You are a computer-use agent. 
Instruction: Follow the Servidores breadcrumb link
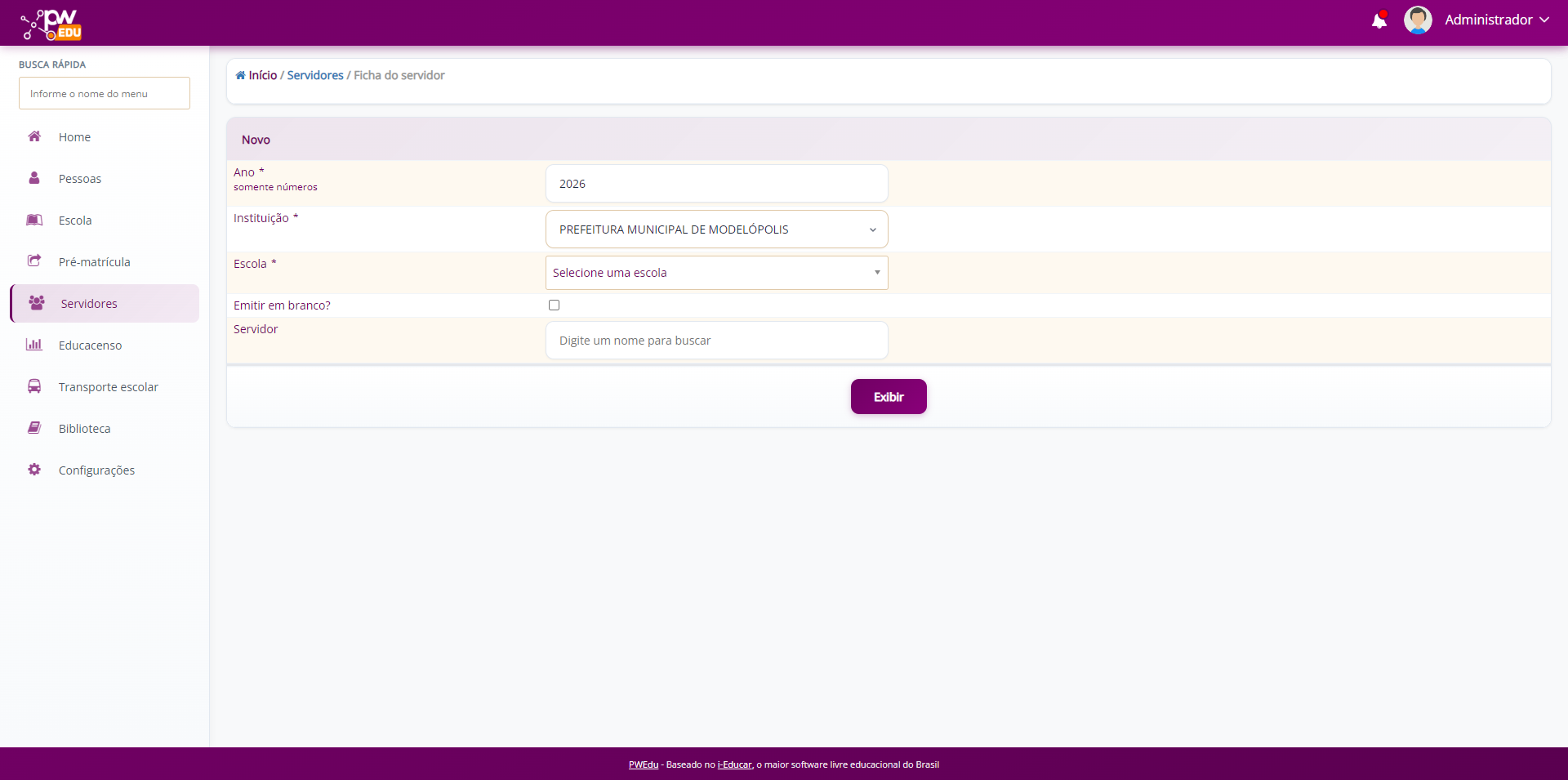[x=315, y=75]
